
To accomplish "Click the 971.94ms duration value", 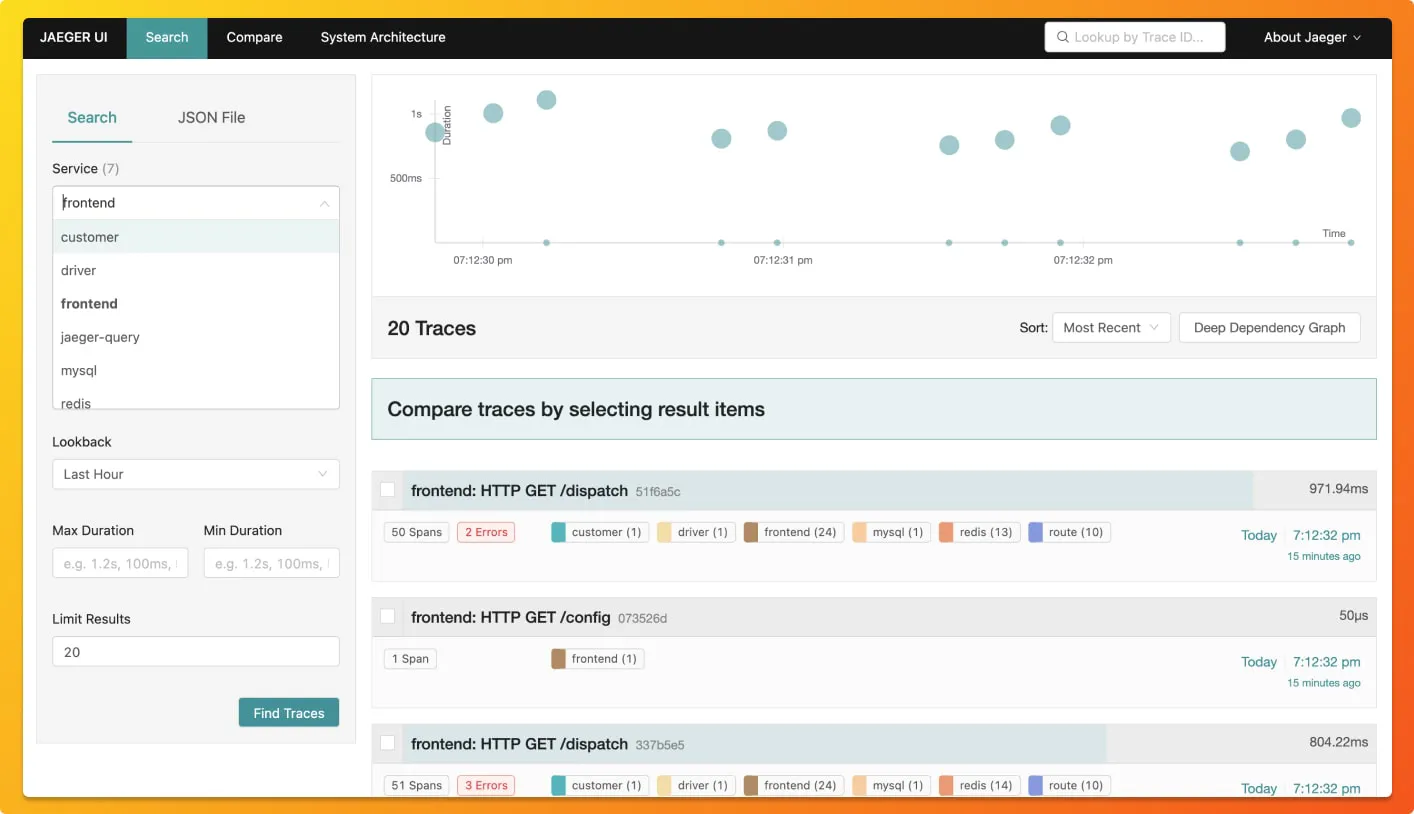I will point(1338,489).
